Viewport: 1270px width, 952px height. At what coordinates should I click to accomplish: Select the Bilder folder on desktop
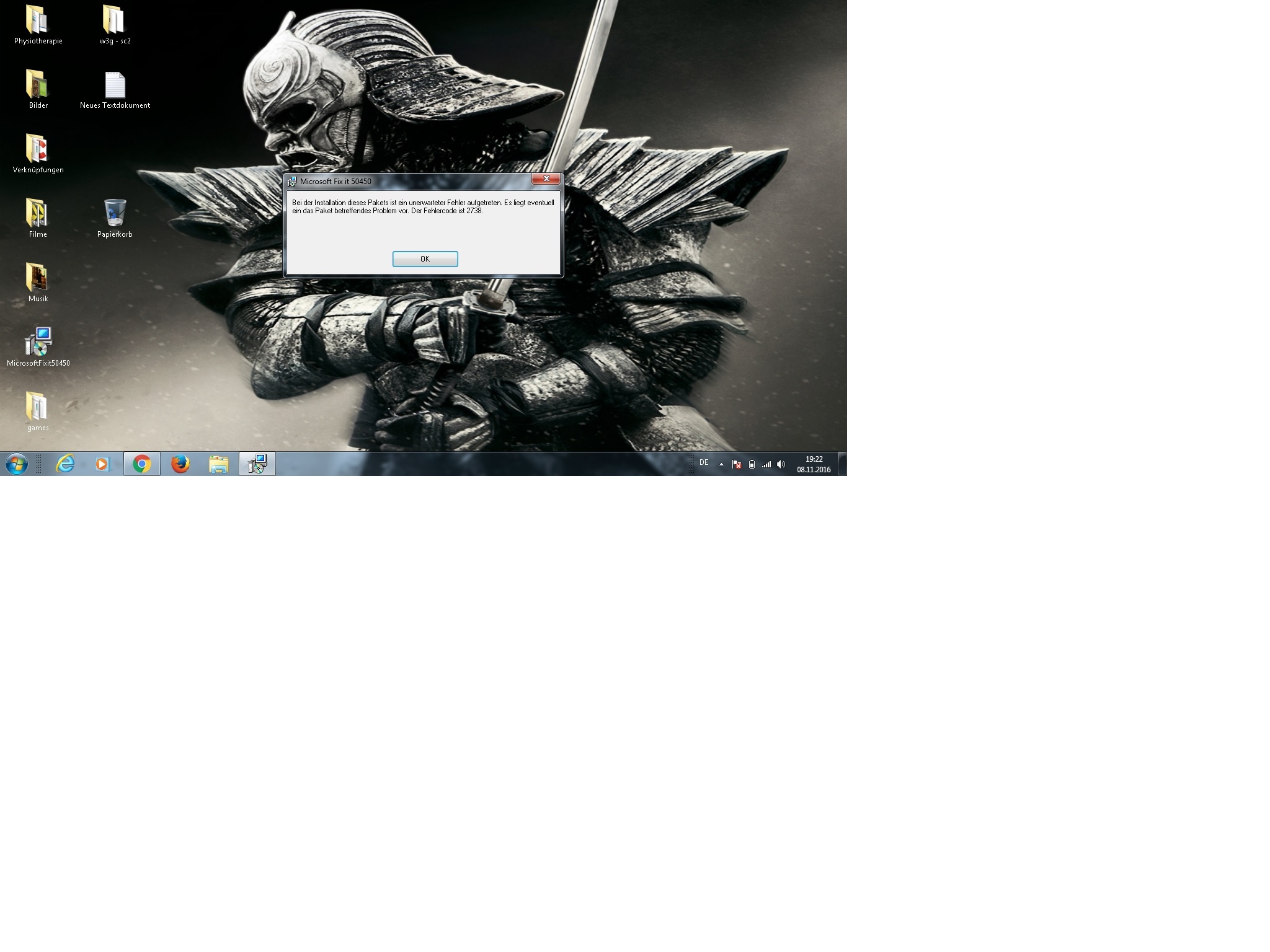coord(38,89)
